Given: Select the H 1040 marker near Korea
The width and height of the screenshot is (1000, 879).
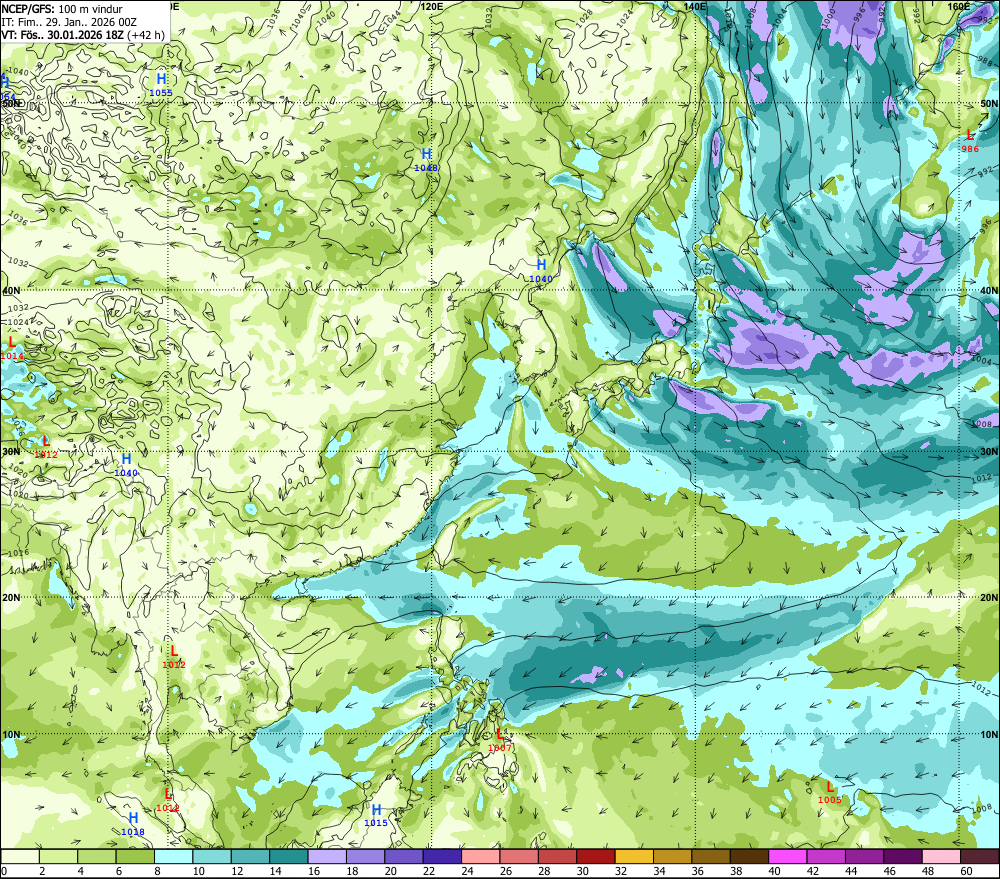Looking at the screenshot, I should point(541,270).
